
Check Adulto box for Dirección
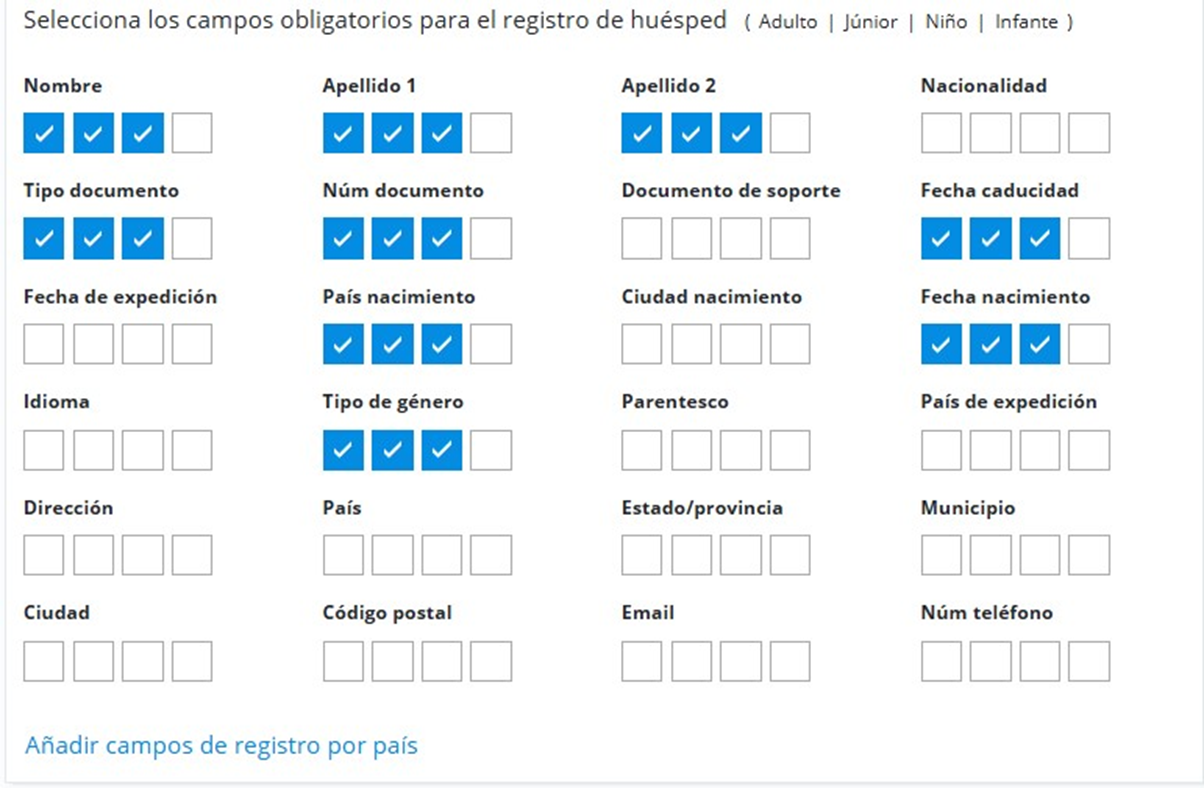[43, 555]
